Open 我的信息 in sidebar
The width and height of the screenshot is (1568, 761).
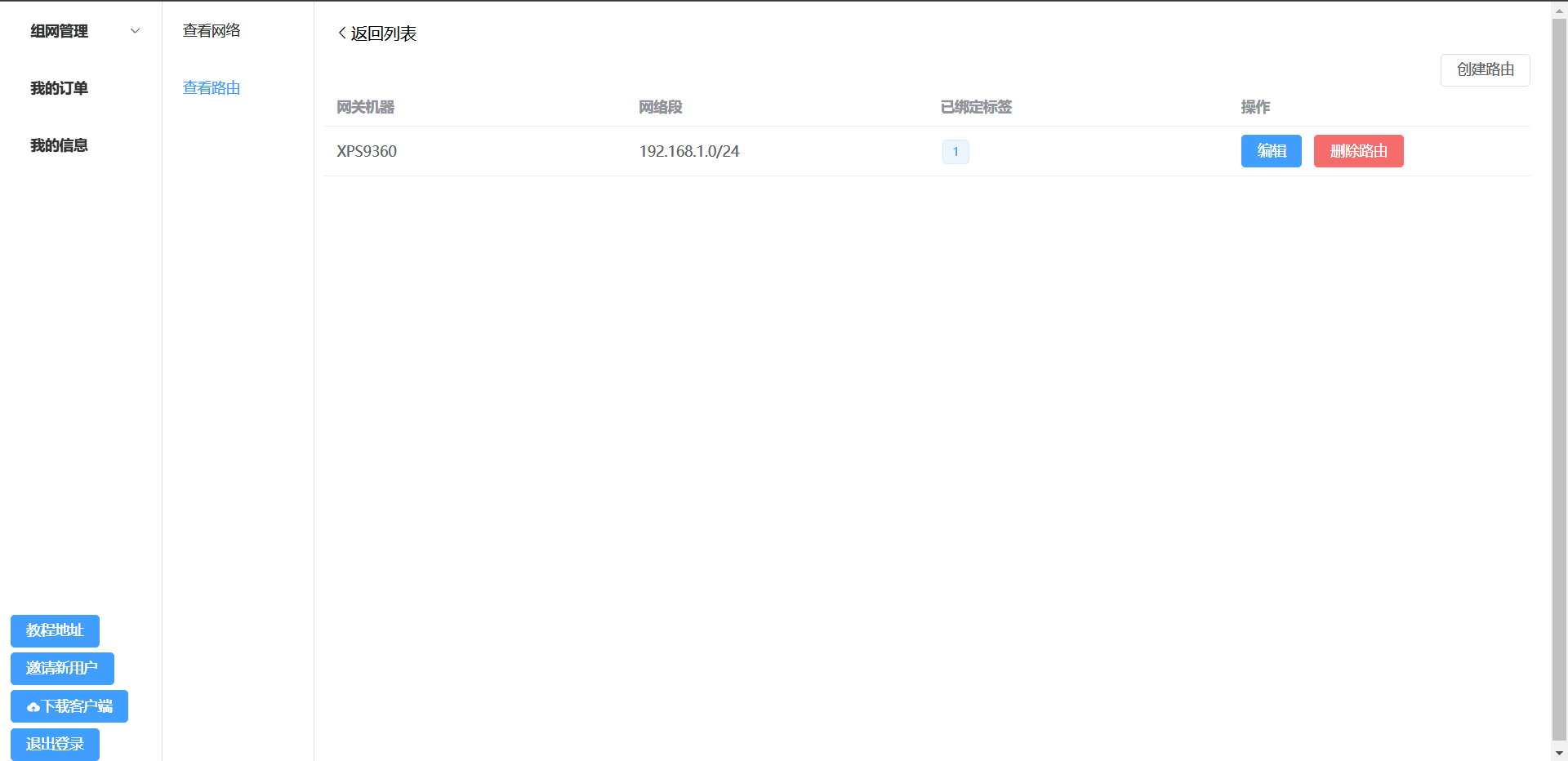click(59, 145)
